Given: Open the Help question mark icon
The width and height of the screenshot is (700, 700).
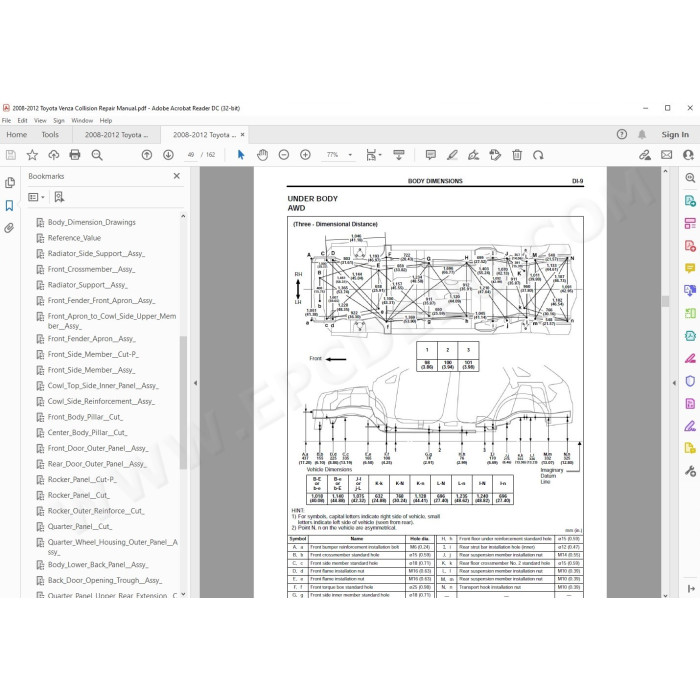Looking at the screenshot, I should pos(622,134).
